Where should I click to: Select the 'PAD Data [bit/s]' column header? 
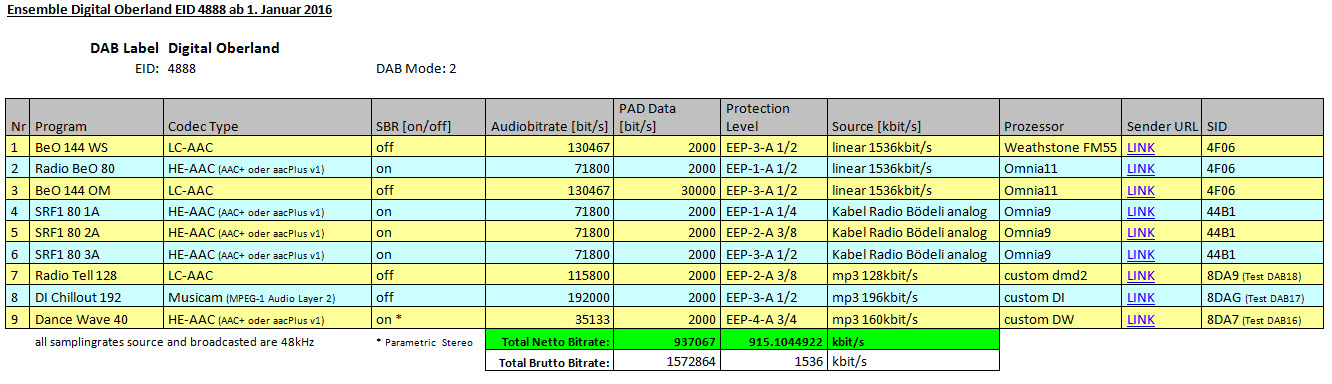click(x=667, y=117)
